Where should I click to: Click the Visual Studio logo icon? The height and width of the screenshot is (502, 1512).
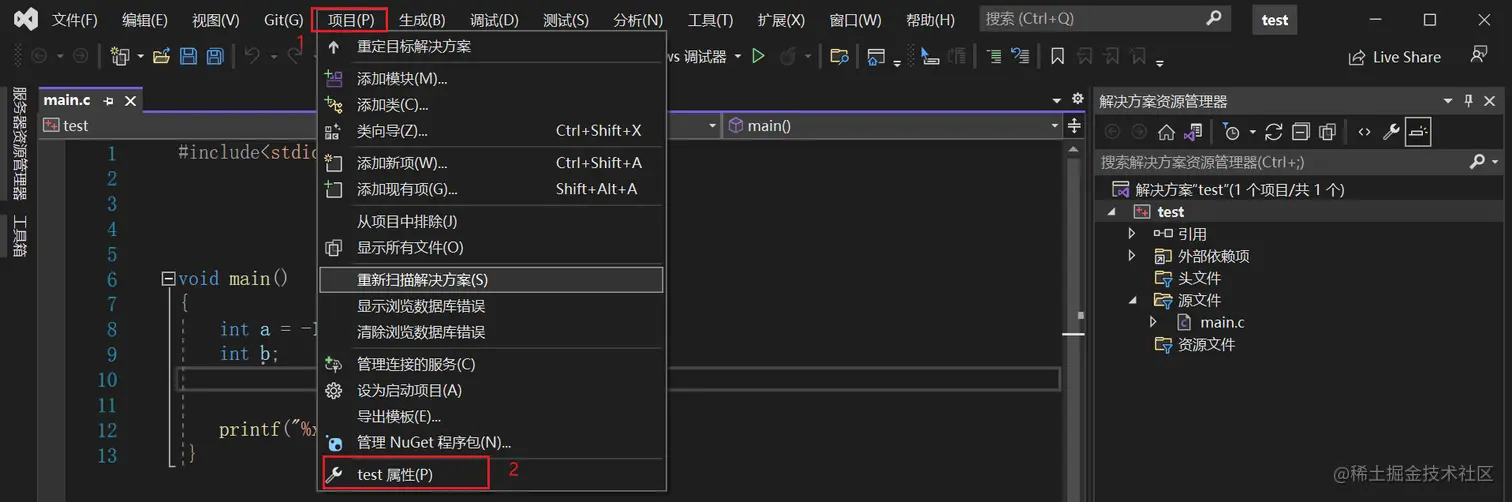tap(26, 19)
